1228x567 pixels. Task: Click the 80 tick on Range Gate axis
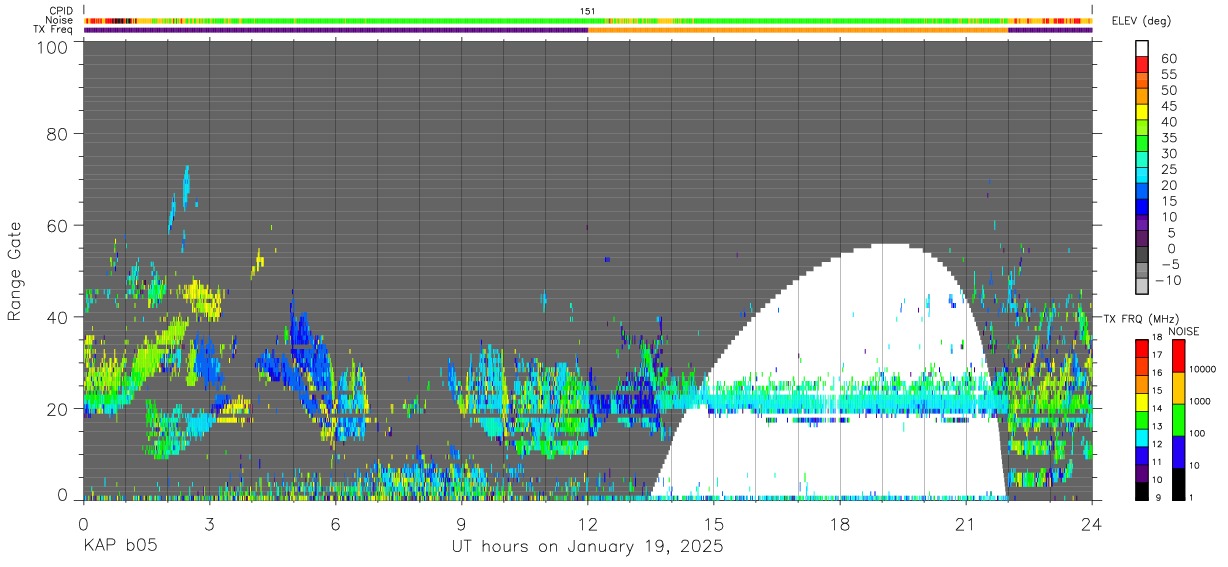[59, 133]
